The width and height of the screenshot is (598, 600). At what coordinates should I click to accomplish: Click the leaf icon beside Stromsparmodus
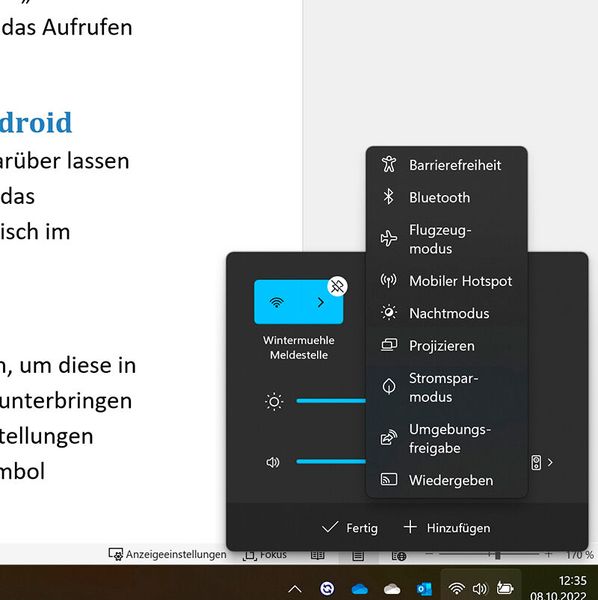tap(389, 386)
